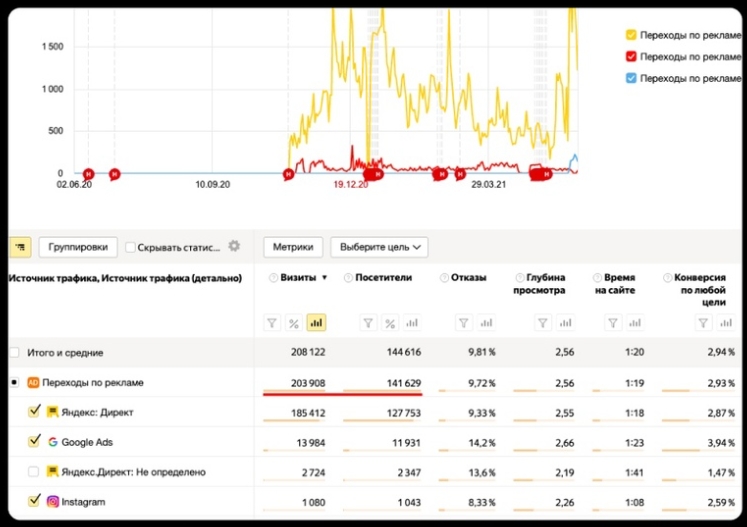Check the Итого и средние row checkbox
This screenshot has width=747, height=527.
[x=14, y=353]
